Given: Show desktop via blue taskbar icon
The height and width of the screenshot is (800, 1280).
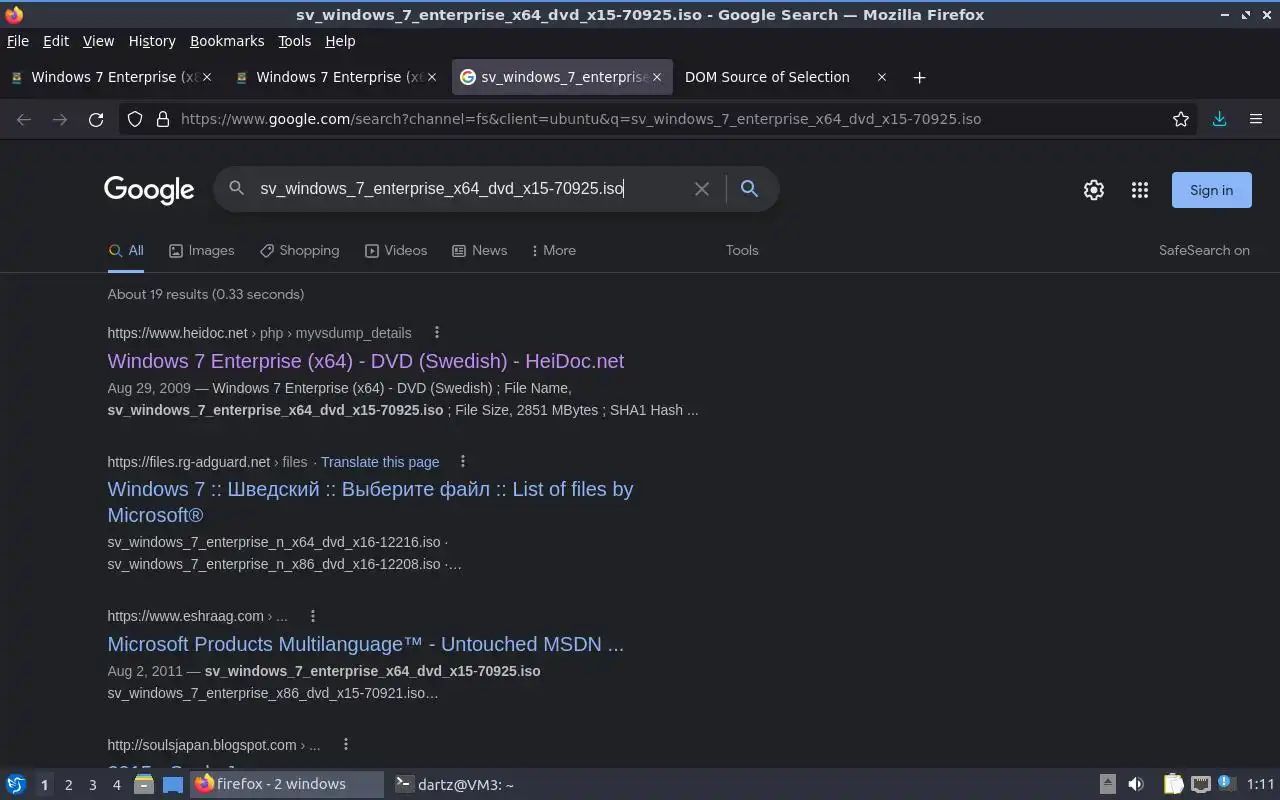Looking at the screenshot, I should pyautogui.click(x=173, y=784).
